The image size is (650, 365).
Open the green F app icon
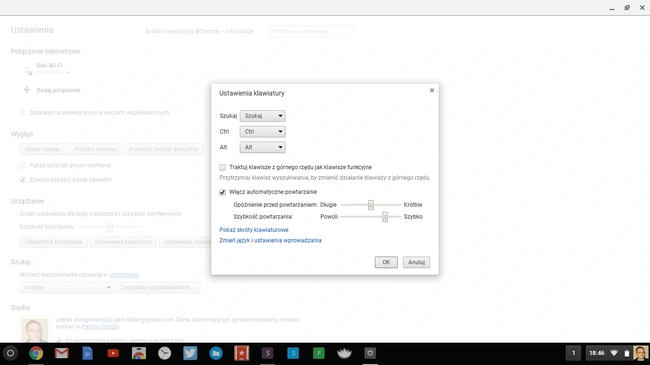319,353
